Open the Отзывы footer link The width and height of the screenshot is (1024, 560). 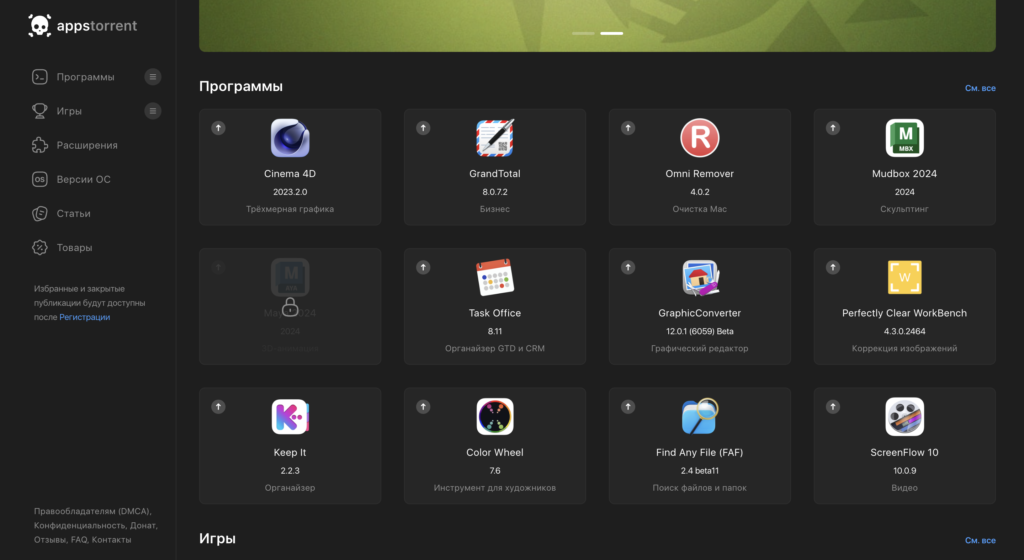tap(50, 540)
